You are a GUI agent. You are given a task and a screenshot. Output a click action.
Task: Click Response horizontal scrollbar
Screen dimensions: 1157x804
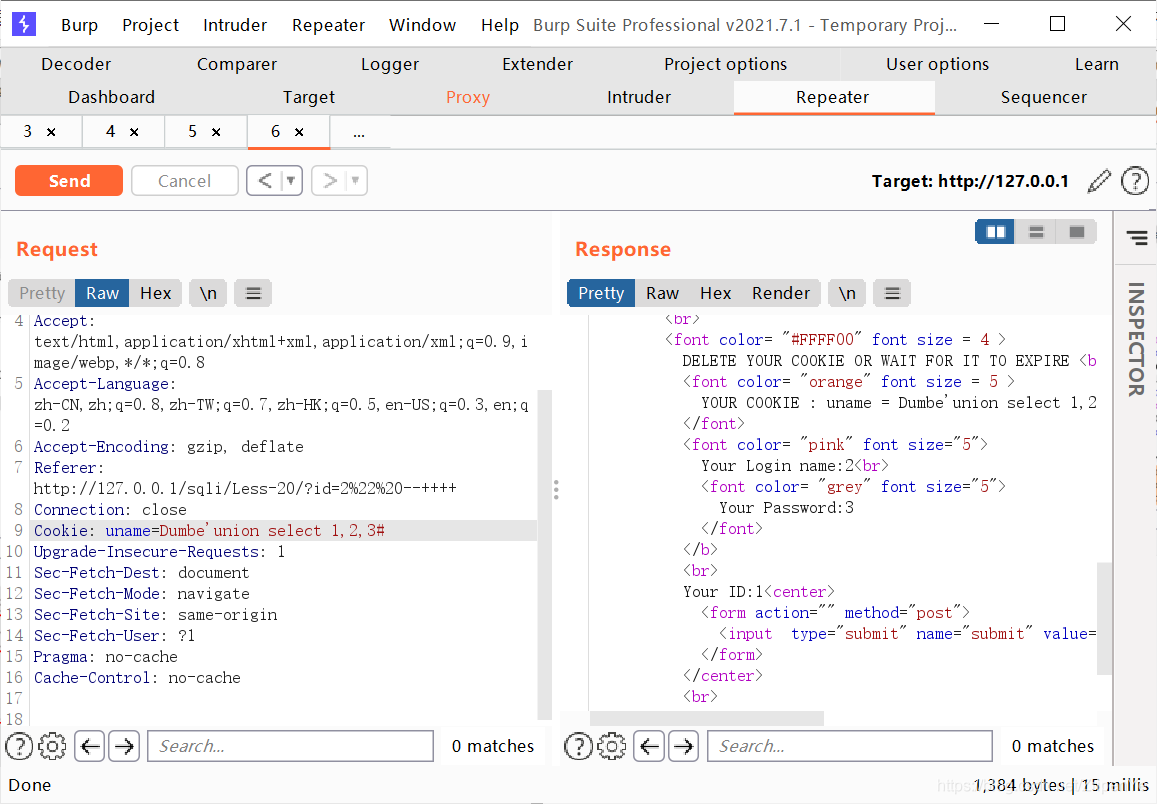[x=707, y=718]
